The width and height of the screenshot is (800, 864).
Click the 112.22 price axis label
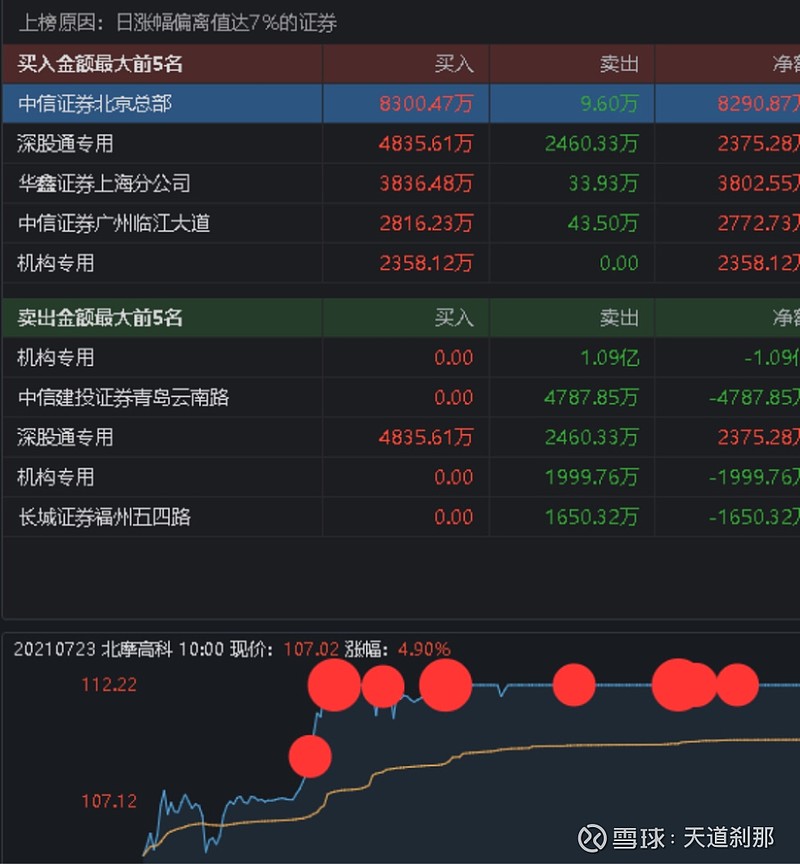tap(109, 684)
